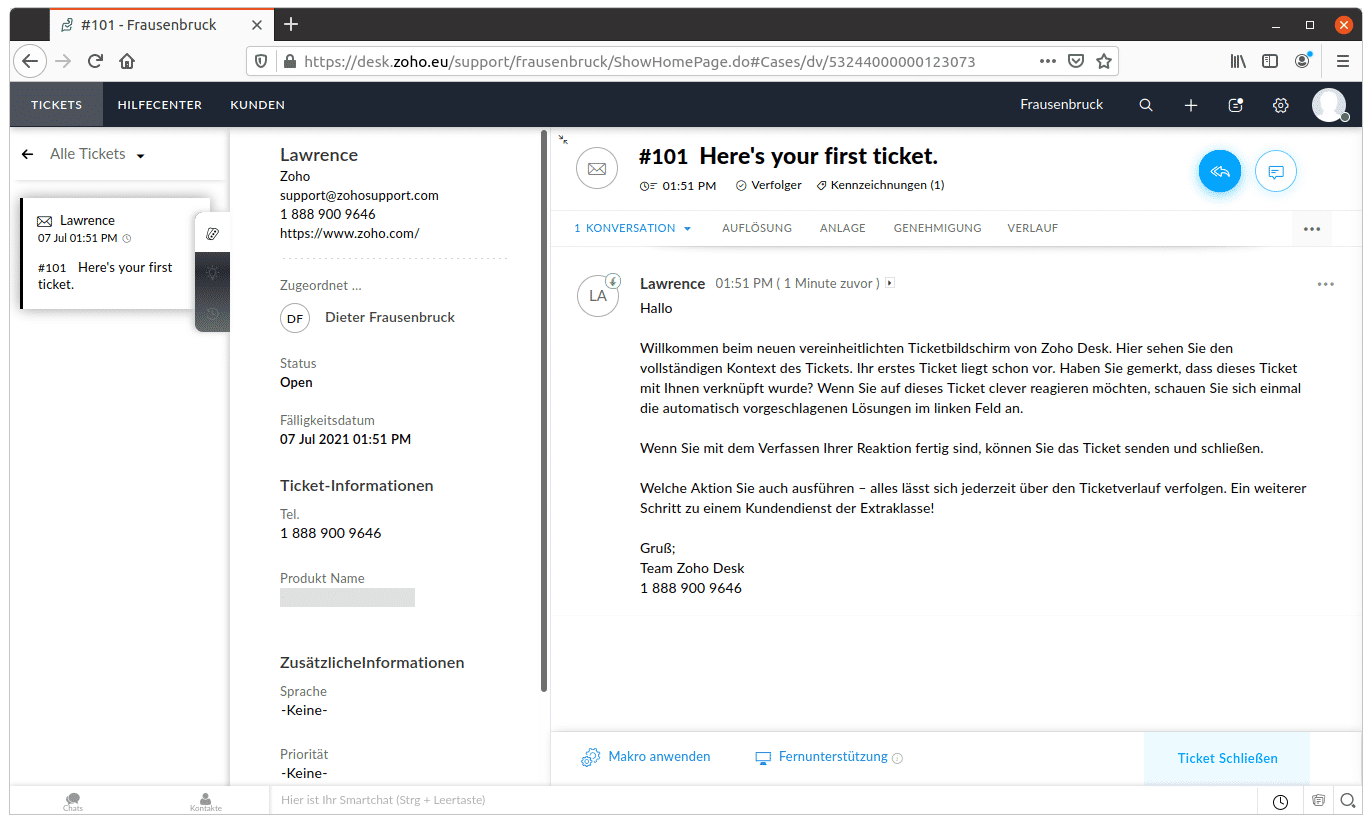Click the Open status value
1372x824 pixels.
pyautogui.click(x=296, y=382)
